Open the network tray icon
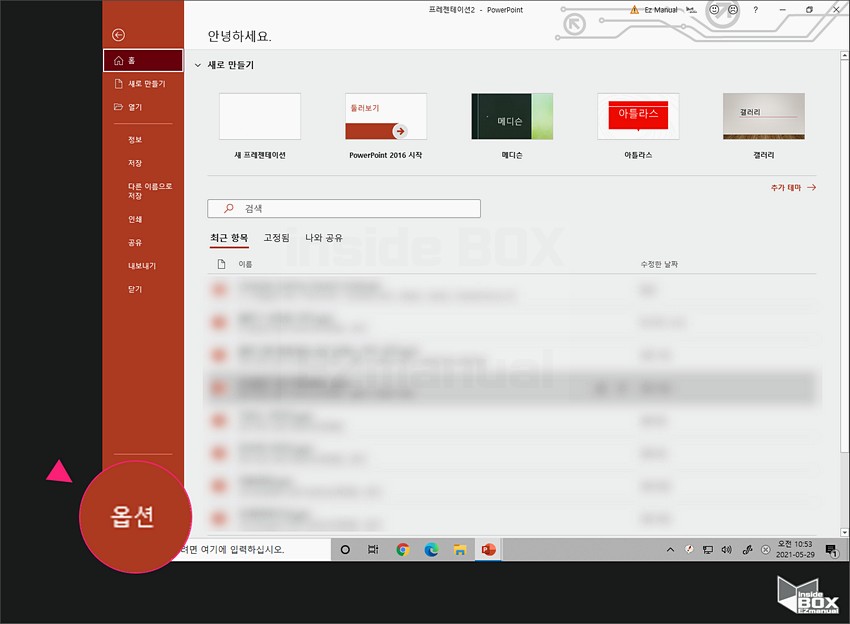Image resolution: width=850 pixels, height=624 pixels. pos(707,550)
